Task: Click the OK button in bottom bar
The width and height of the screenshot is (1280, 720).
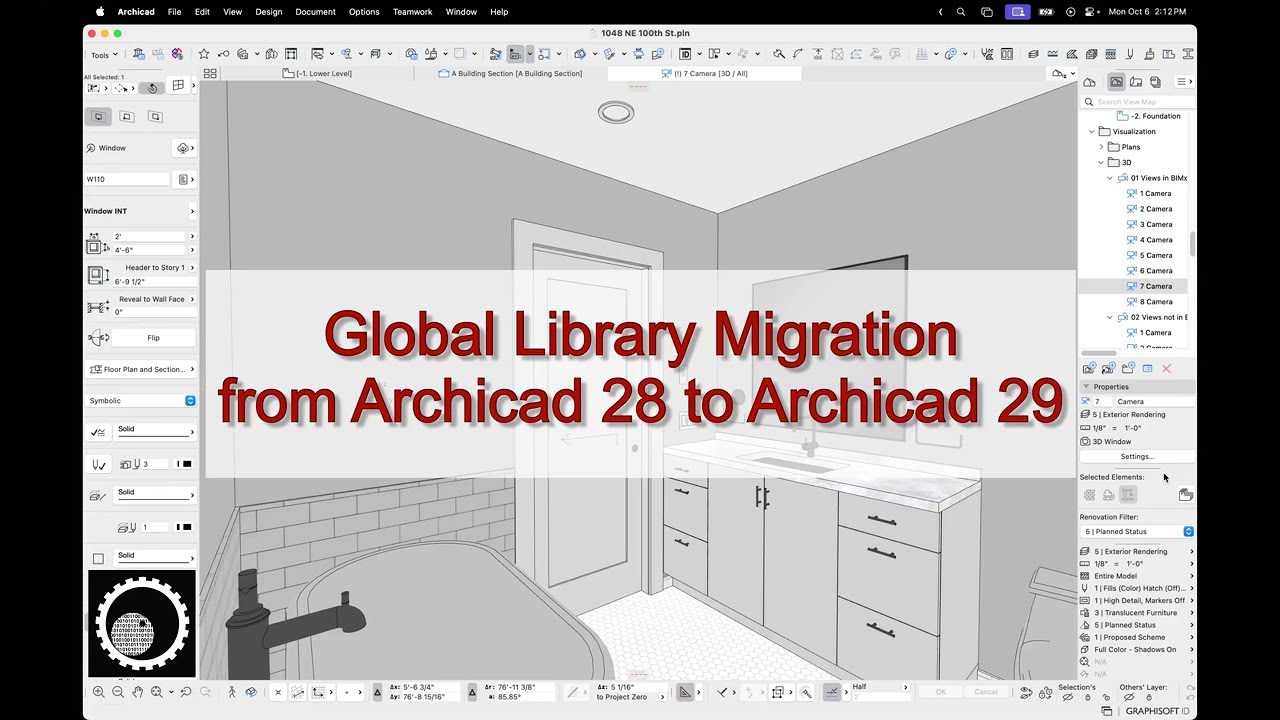Action: (x=940, y=691)
